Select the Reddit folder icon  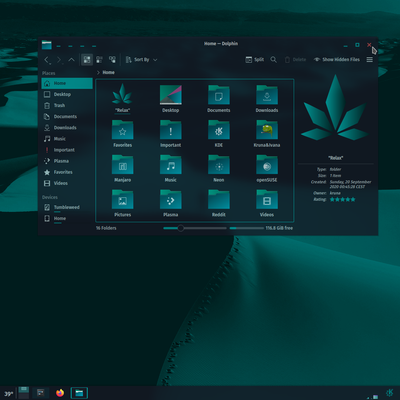(219, 199)
